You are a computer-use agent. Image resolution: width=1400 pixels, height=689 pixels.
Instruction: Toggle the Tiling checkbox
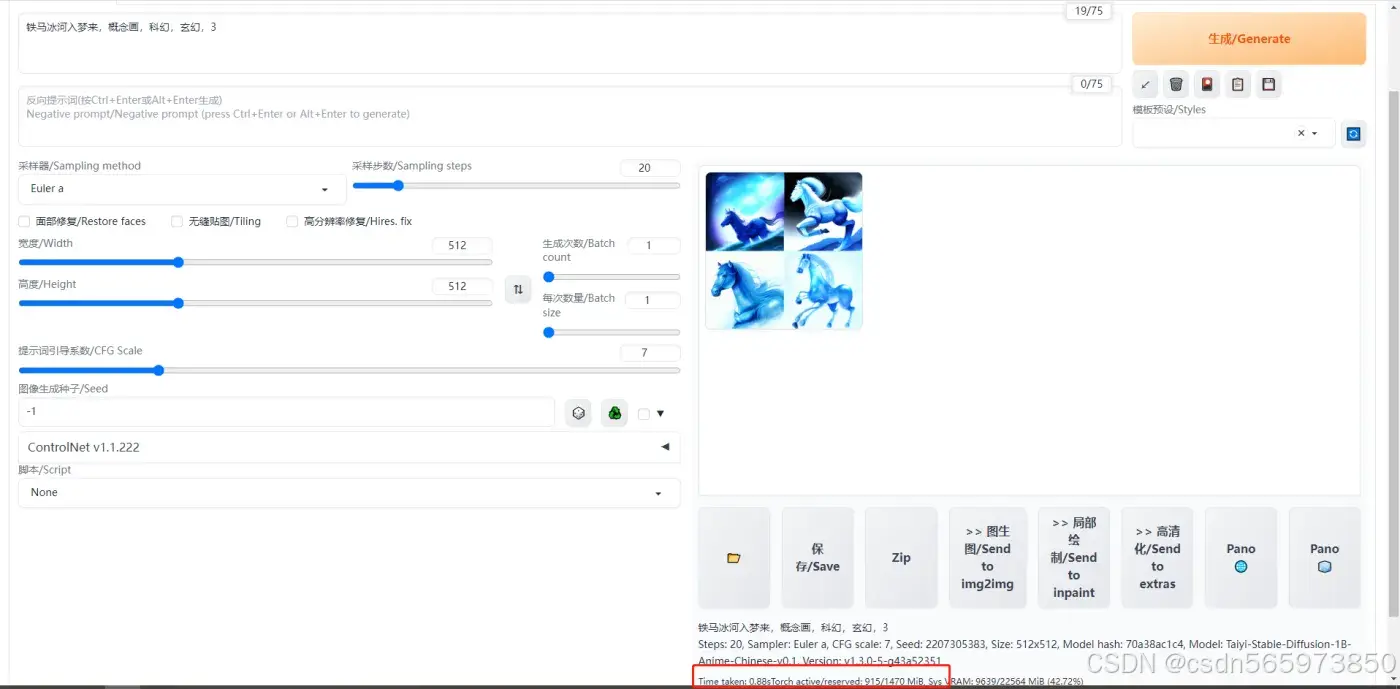[177, 221]
